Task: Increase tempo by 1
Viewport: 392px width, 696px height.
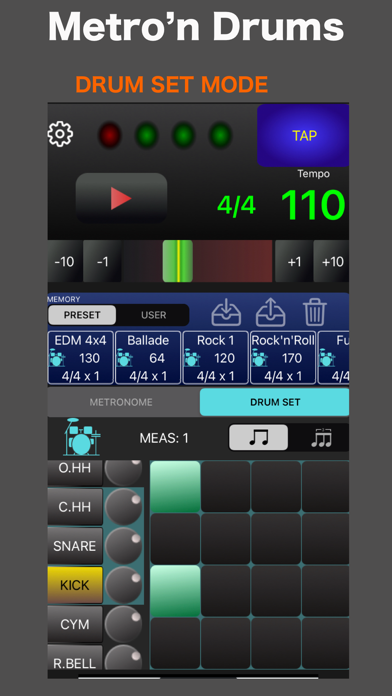Action: pos(294,261)
